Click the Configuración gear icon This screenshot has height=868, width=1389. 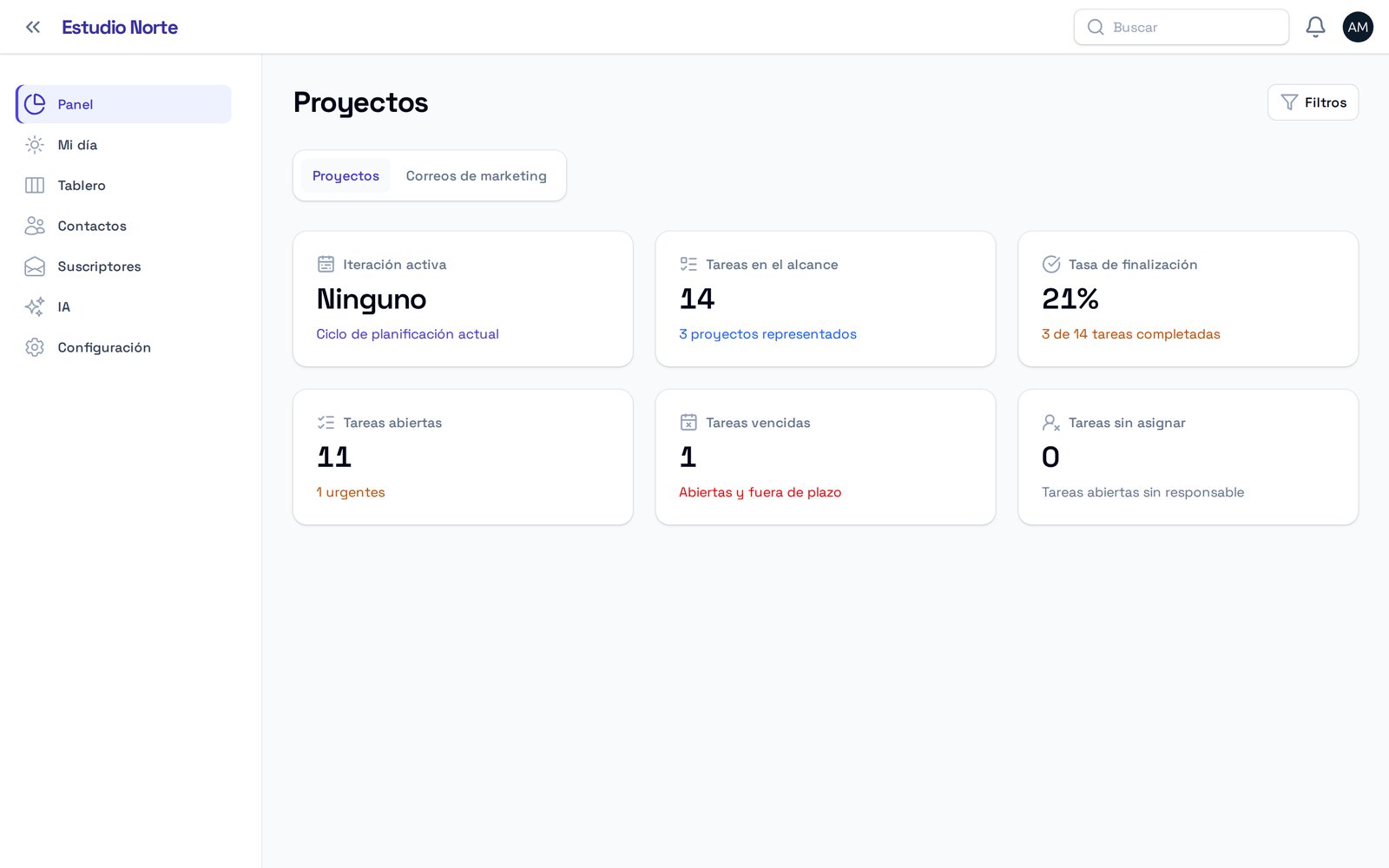pyautogui.click(x=35, y=347)
